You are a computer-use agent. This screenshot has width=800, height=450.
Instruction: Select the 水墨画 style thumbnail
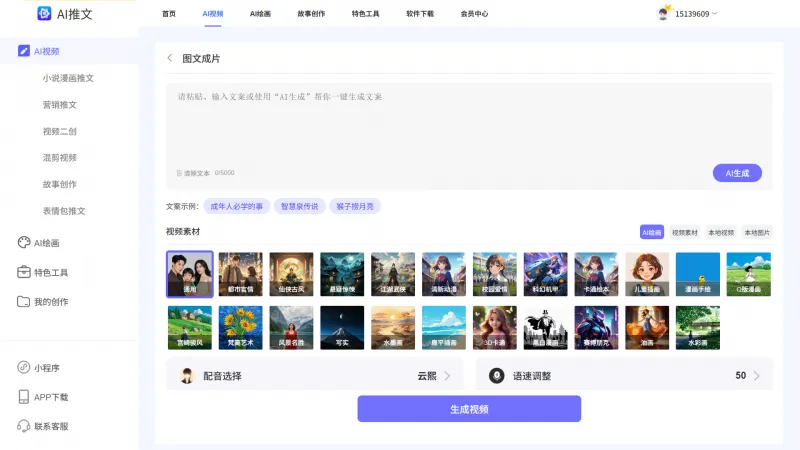(393, 328)
